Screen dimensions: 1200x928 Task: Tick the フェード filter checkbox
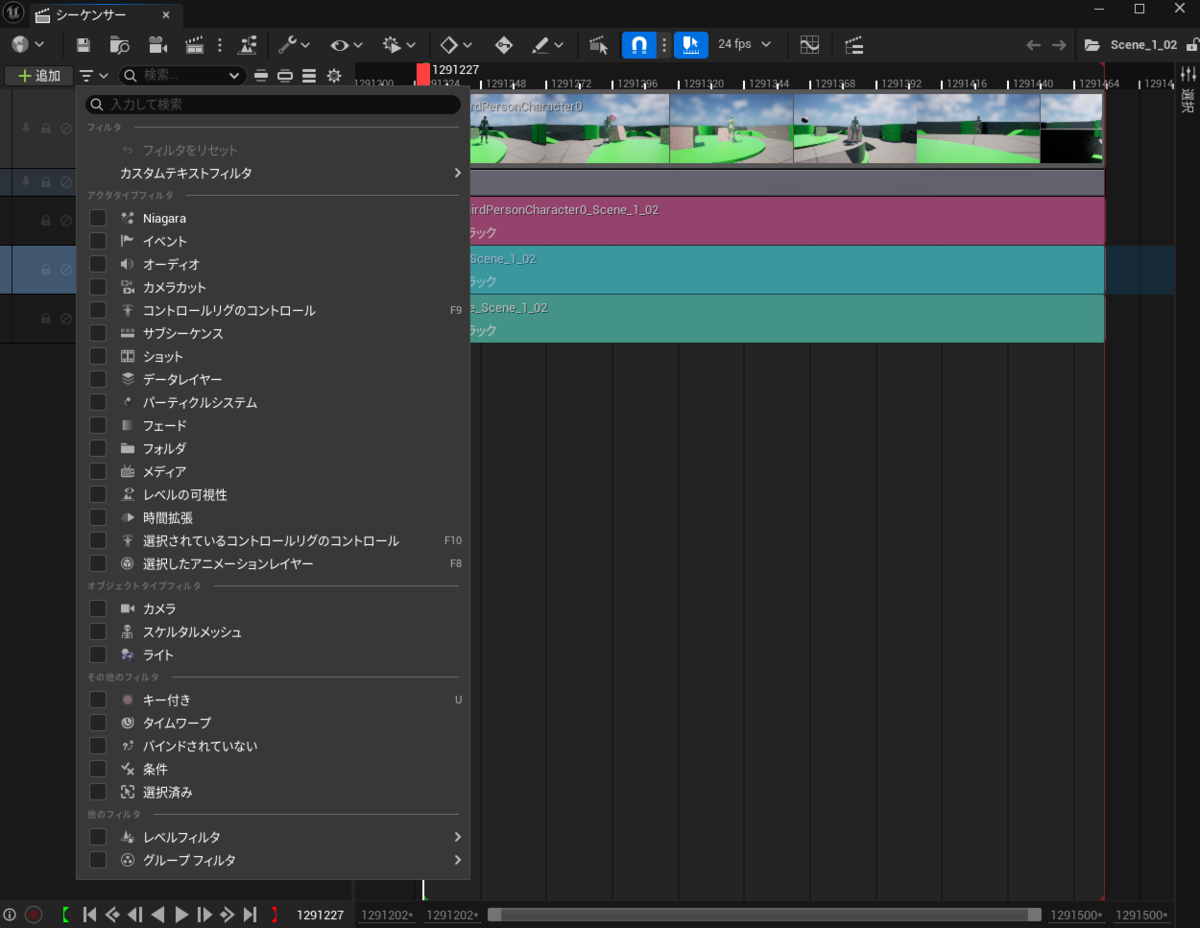(x=98, y=426)
